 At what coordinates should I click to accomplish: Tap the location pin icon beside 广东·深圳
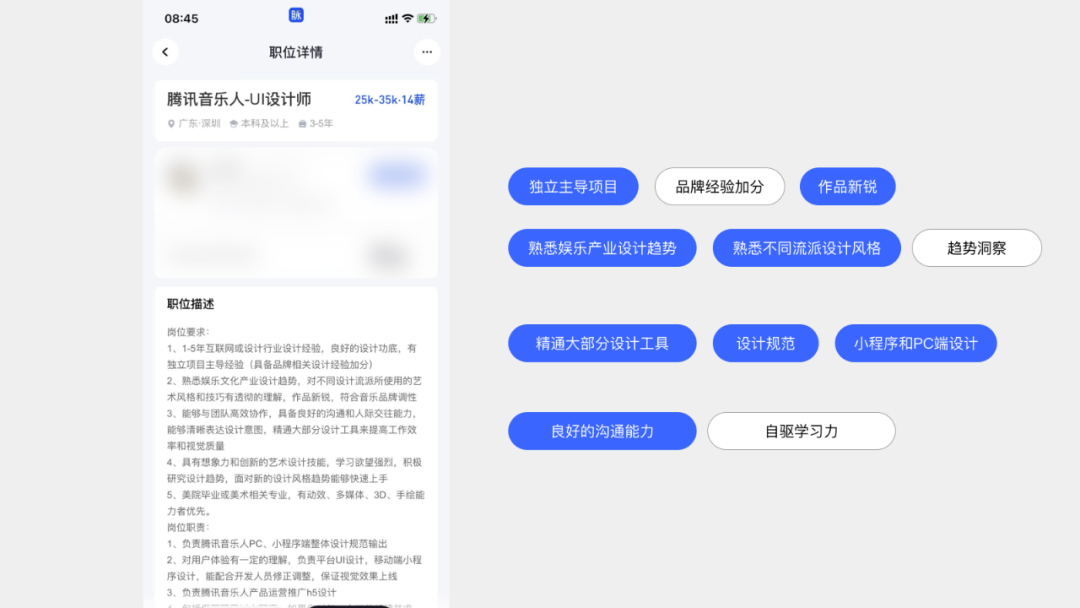point(172,124)
